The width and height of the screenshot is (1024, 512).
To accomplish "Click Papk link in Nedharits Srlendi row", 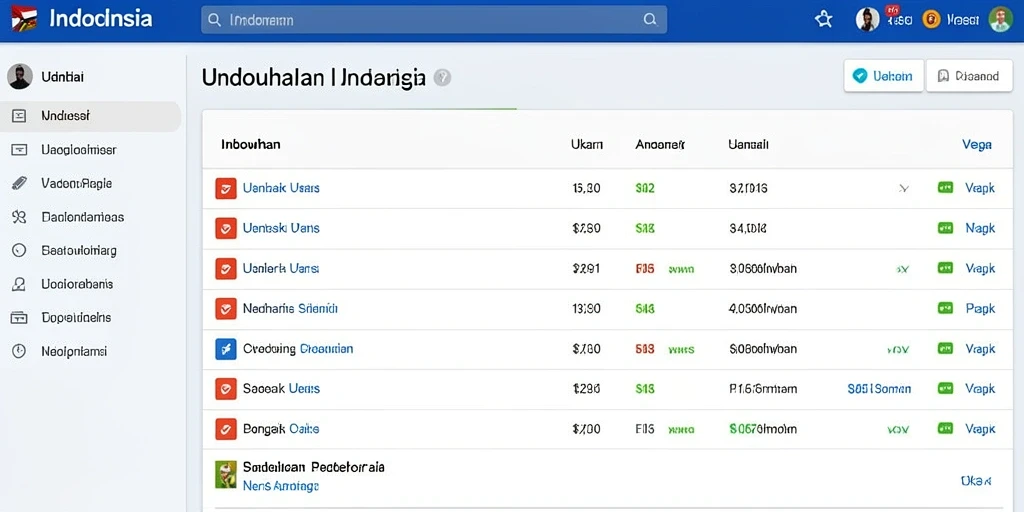I will [980, 308].
